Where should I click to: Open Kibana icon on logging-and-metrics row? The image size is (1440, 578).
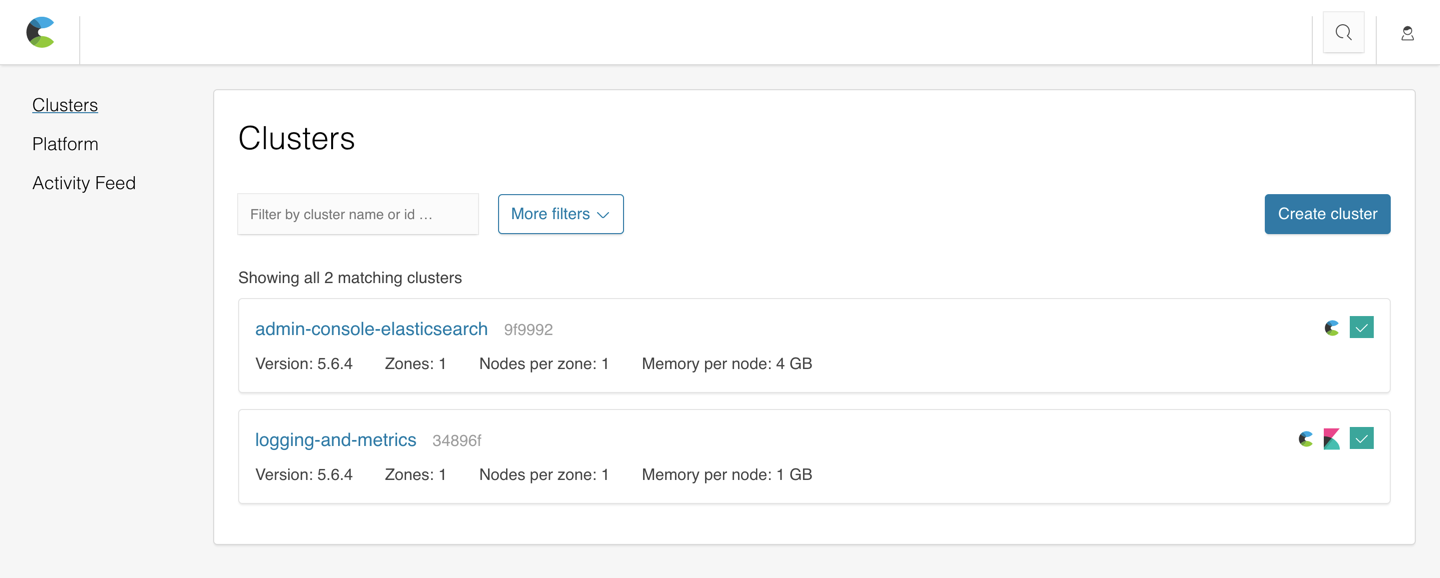pyautogui.click(x=1331, y=439)
